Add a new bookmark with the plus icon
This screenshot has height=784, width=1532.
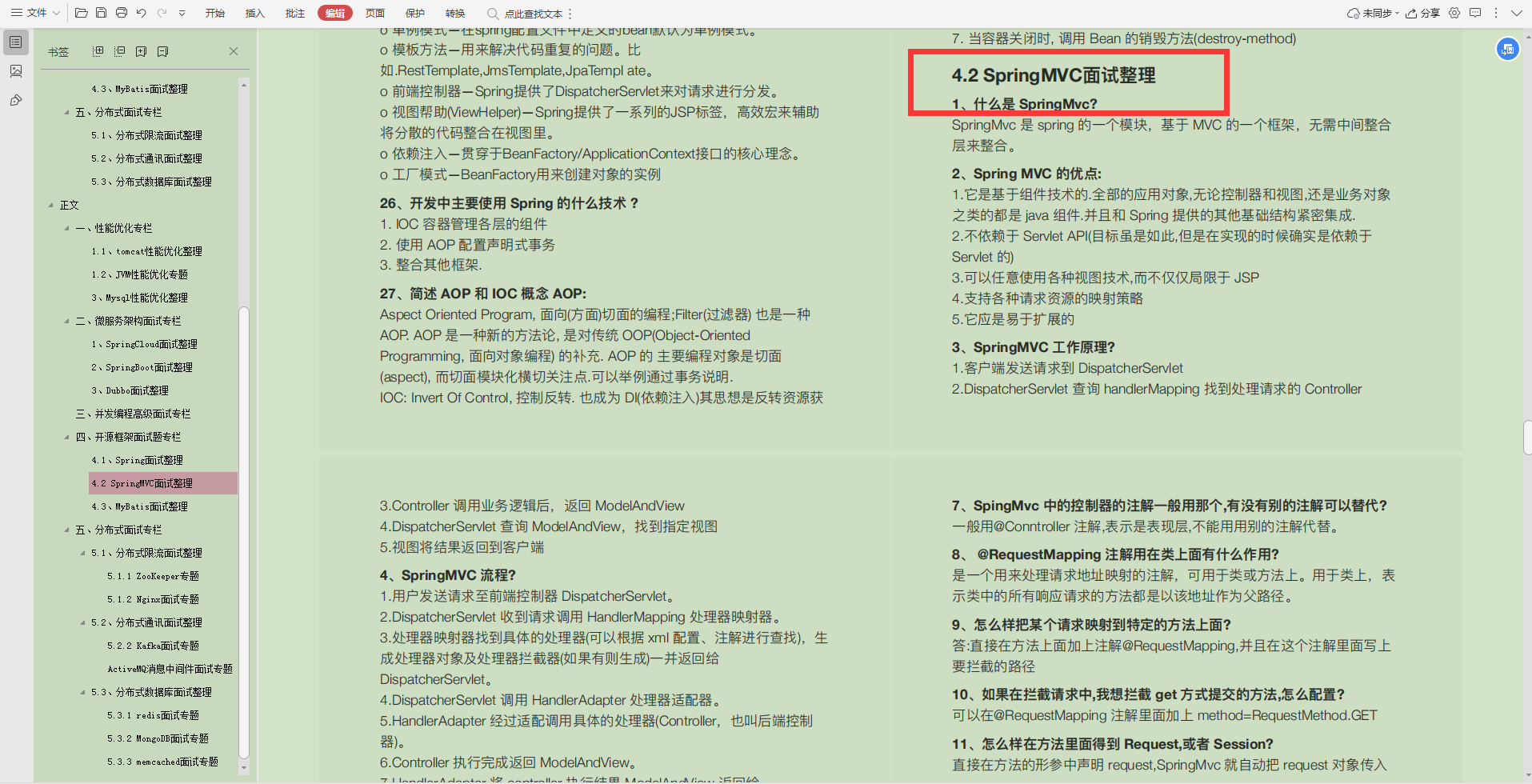(141, 51)
